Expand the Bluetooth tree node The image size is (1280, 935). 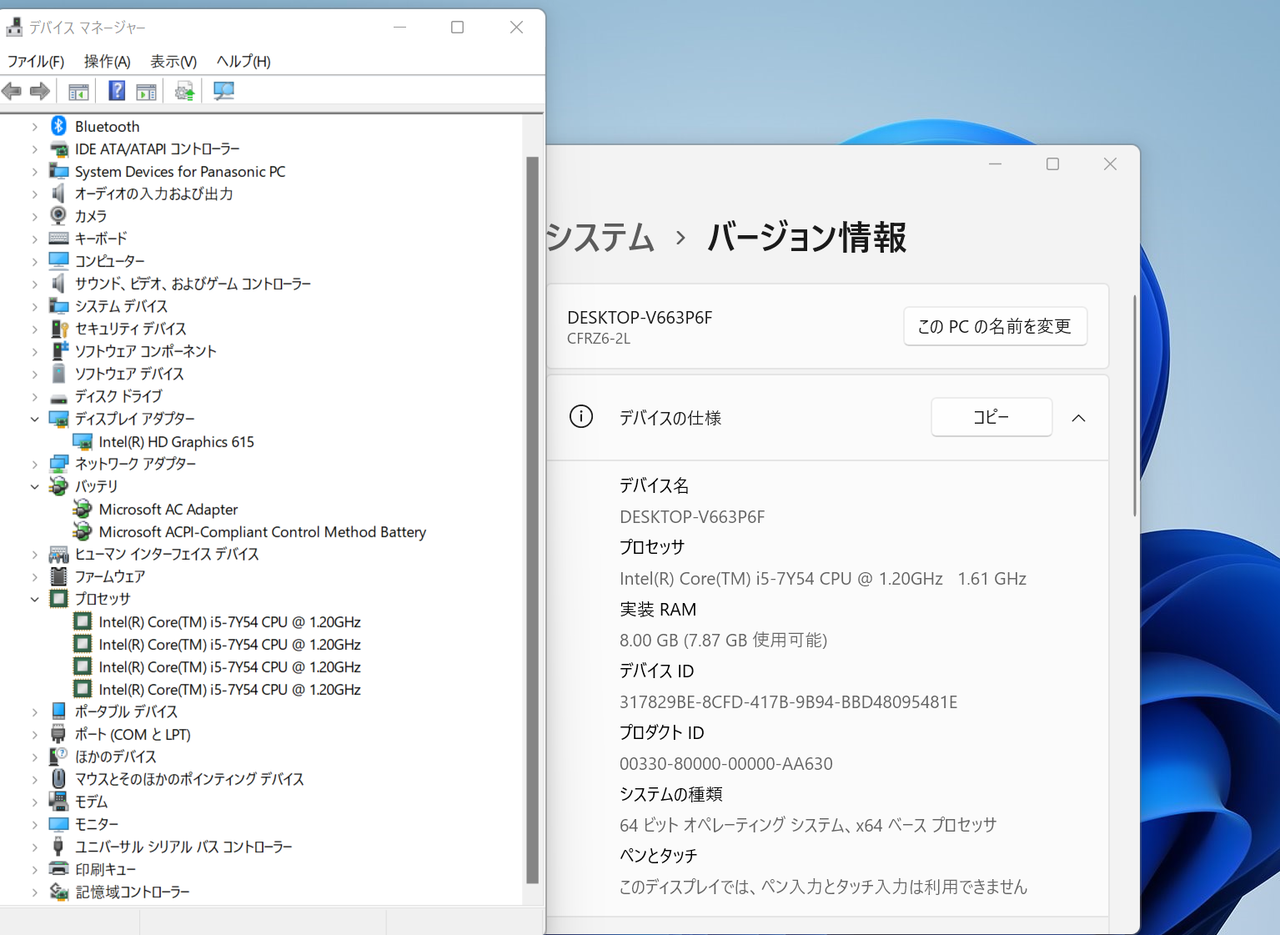tap(34, 126)
